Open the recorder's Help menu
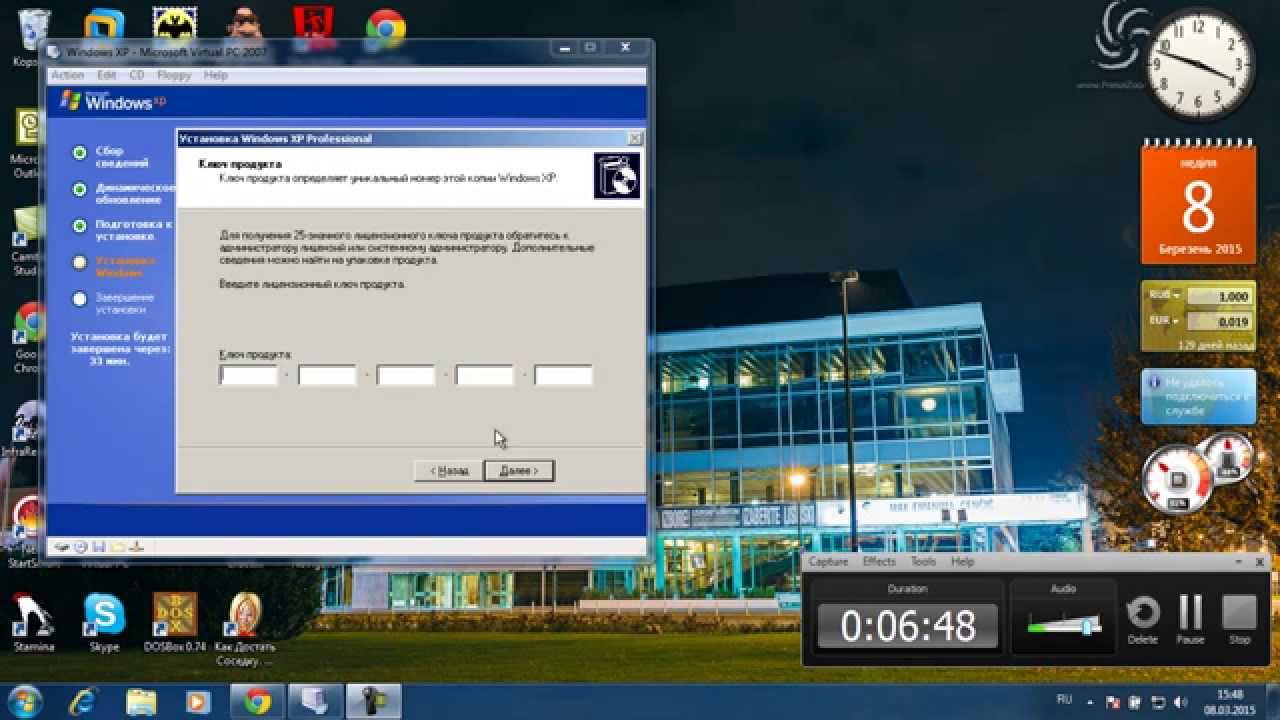The width and height of the screenshot is (1280, 720). tap(962, 562)
